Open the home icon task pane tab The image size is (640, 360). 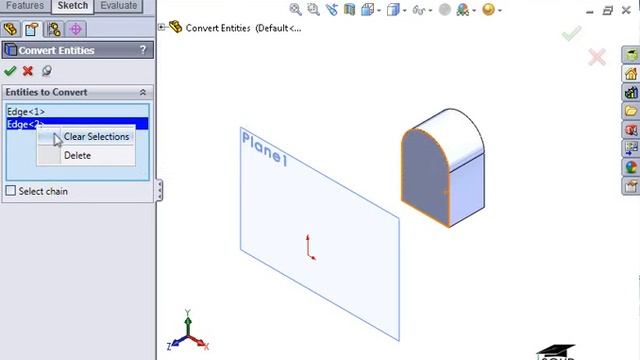(x=631, y=74)
